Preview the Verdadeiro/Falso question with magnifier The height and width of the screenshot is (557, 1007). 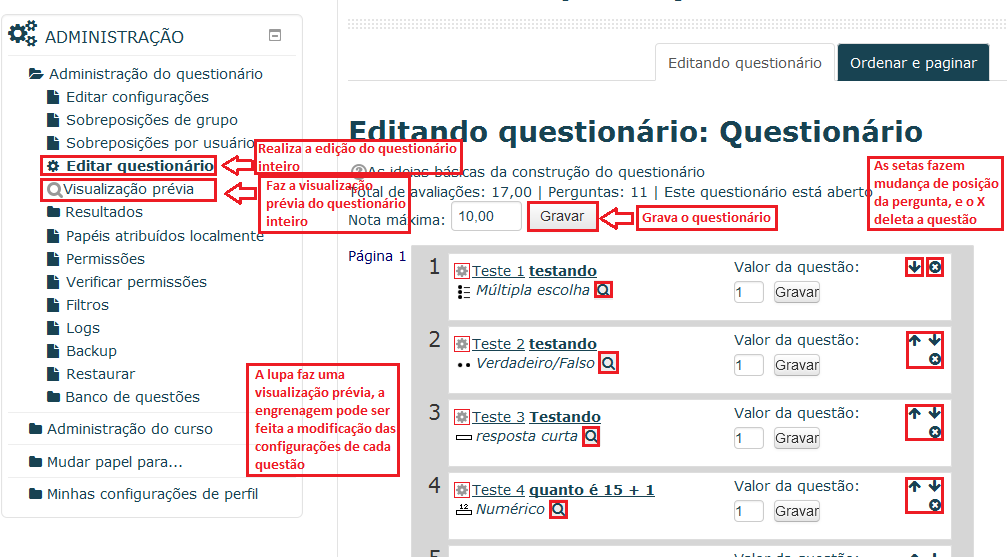pyautogui.click(x=608, y=363)
